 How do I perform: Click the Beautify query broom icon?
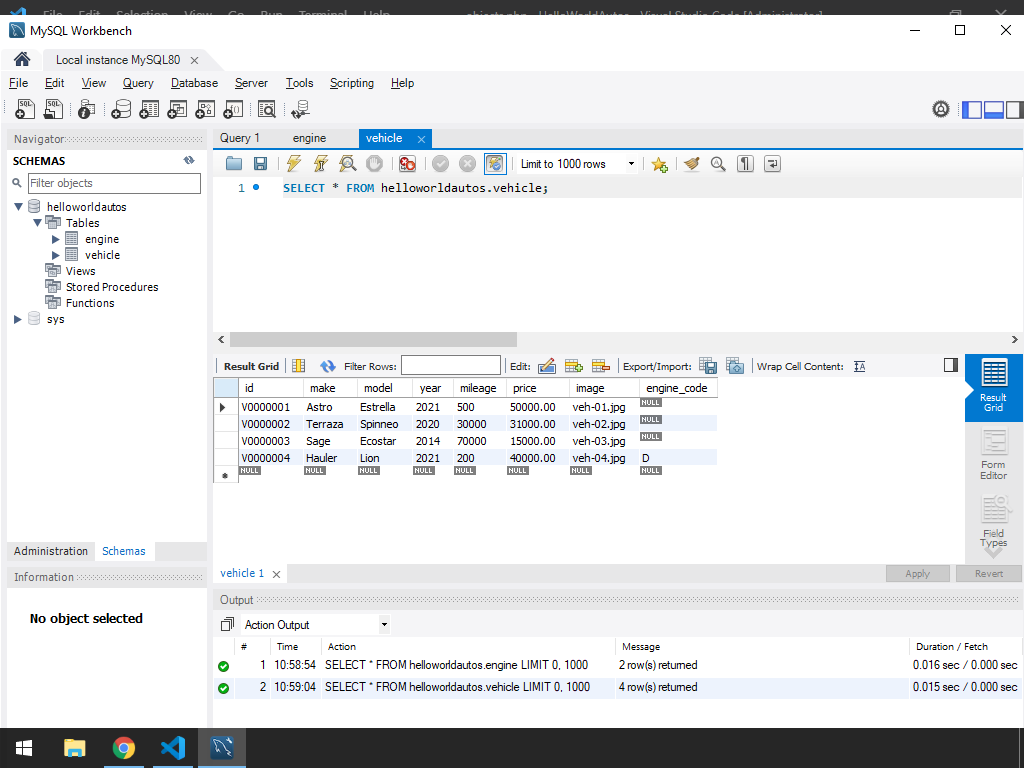point(691,164)
